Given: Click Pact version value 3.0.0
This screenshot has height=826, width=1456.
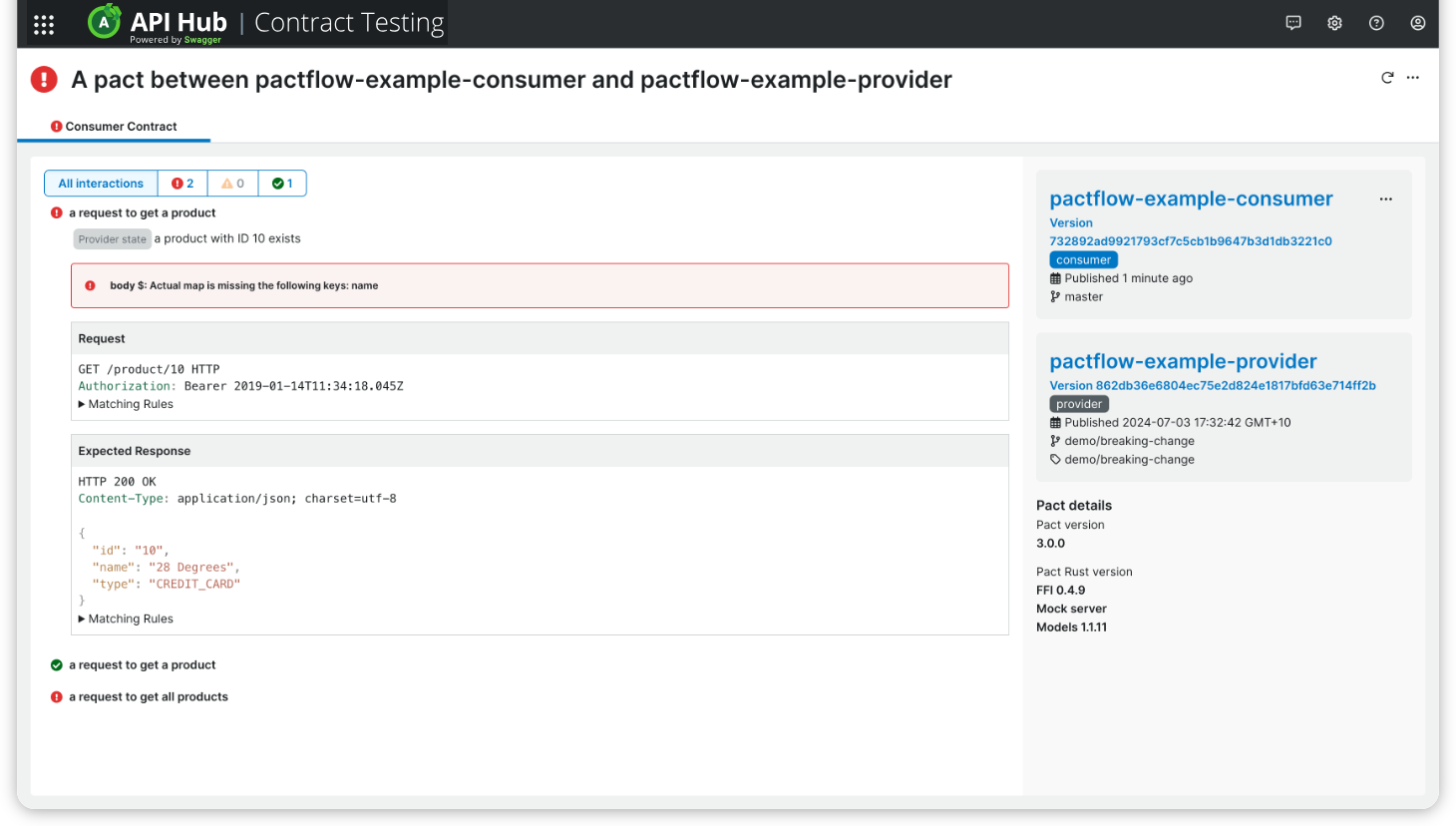Looking at the screenshot, I should [x=1050, y=544].
